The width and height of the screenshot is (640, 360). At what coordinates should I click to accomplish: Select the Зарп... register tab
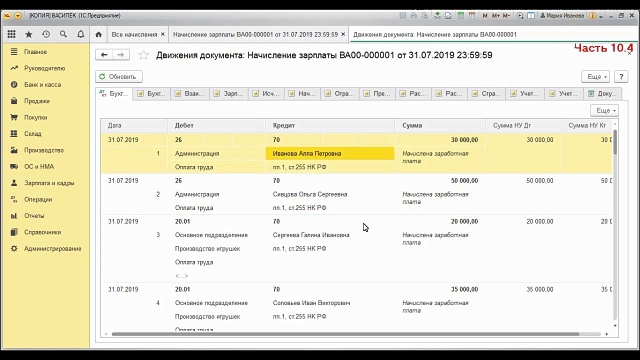[x=229, y=93]
